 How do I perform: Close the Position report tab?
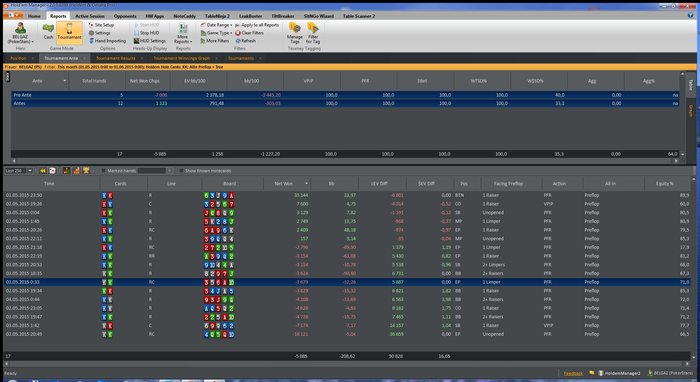(33, 58)
